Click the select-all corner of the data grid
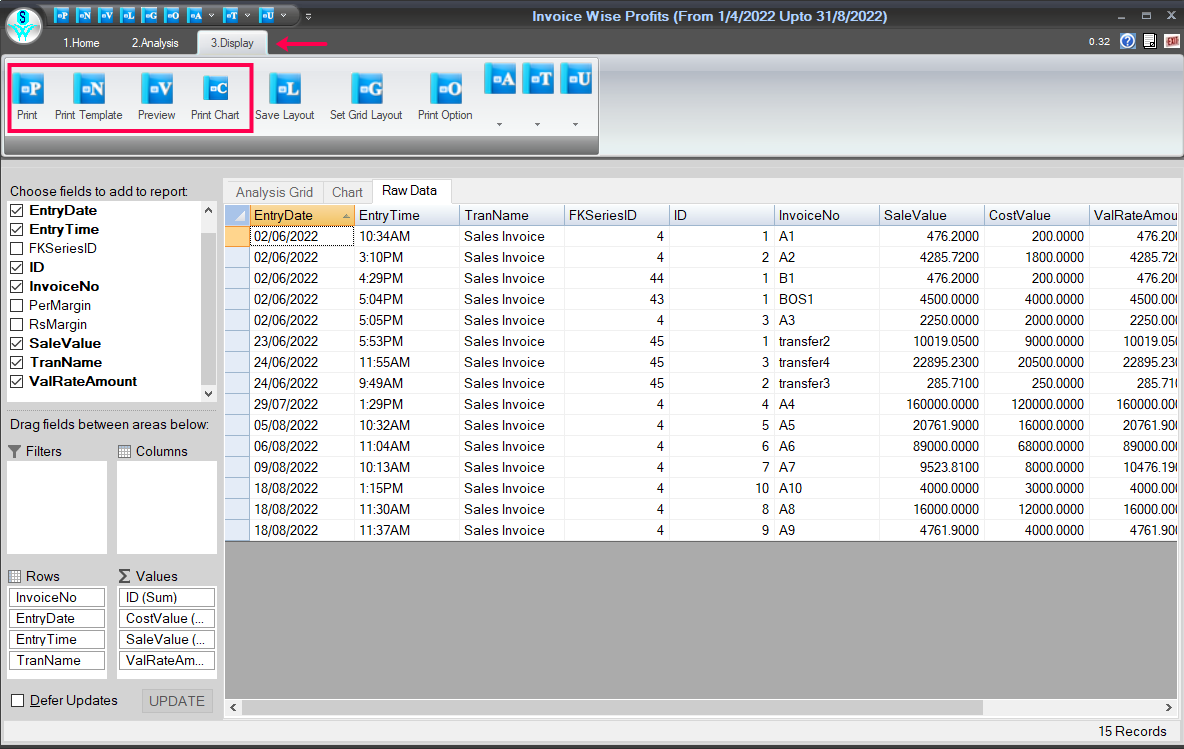 237,215
